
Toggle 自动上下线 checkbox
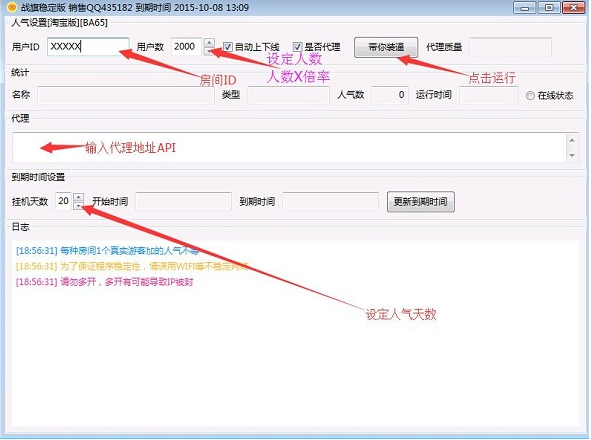tap(227, 47)
